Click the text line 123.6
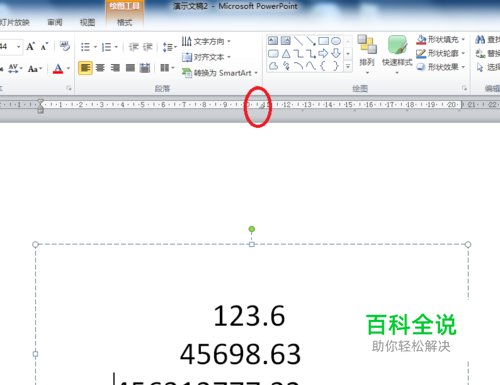The height and width of the screenshot is (385, 500). tap(249, 316)
